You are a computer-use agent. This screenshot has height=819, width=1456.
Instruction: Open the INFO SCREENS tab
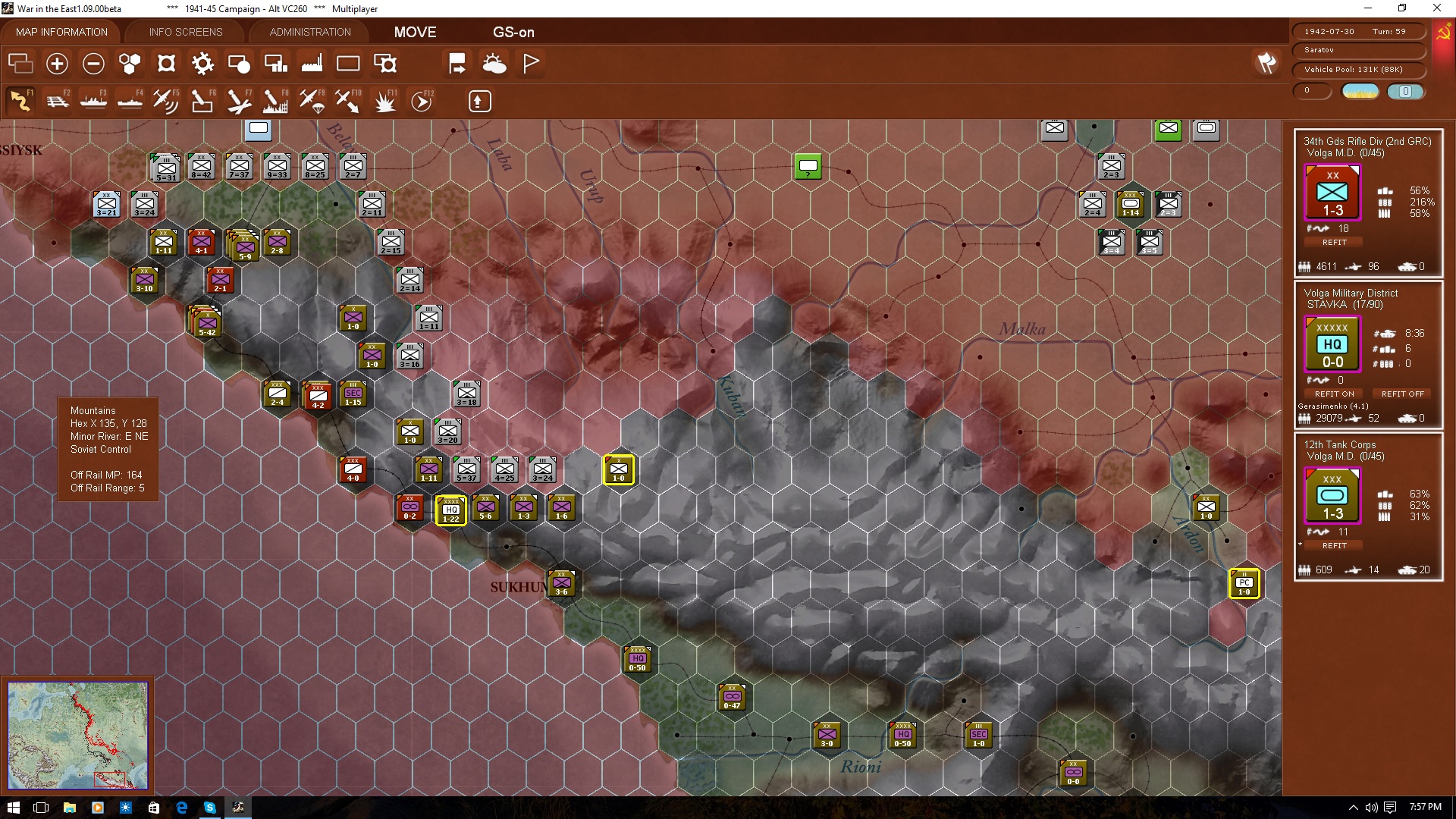point(186,32)
